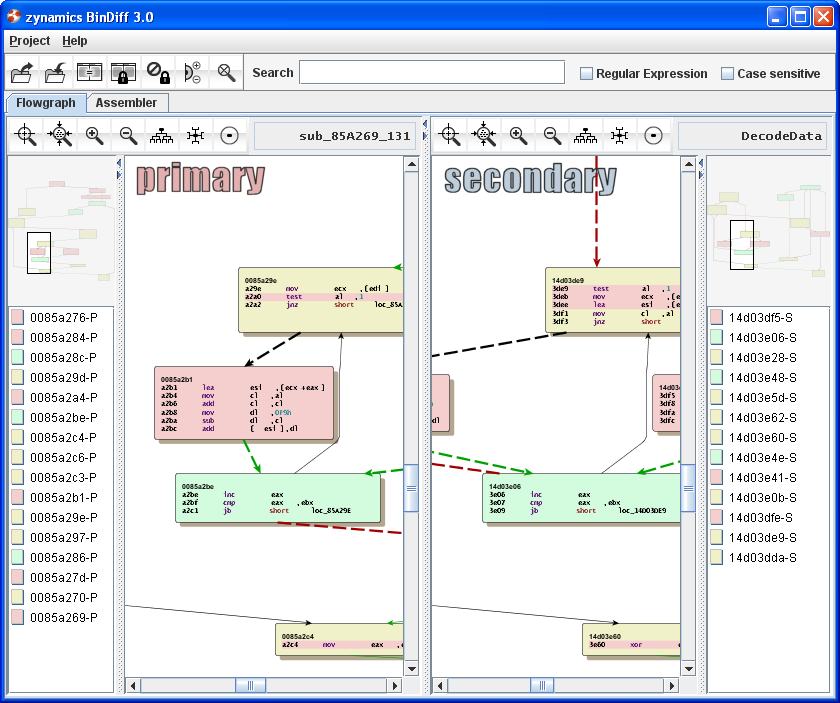Click the open diff (export arrow folder) icon
Screen dimensions: 840x703
[22, 72]
